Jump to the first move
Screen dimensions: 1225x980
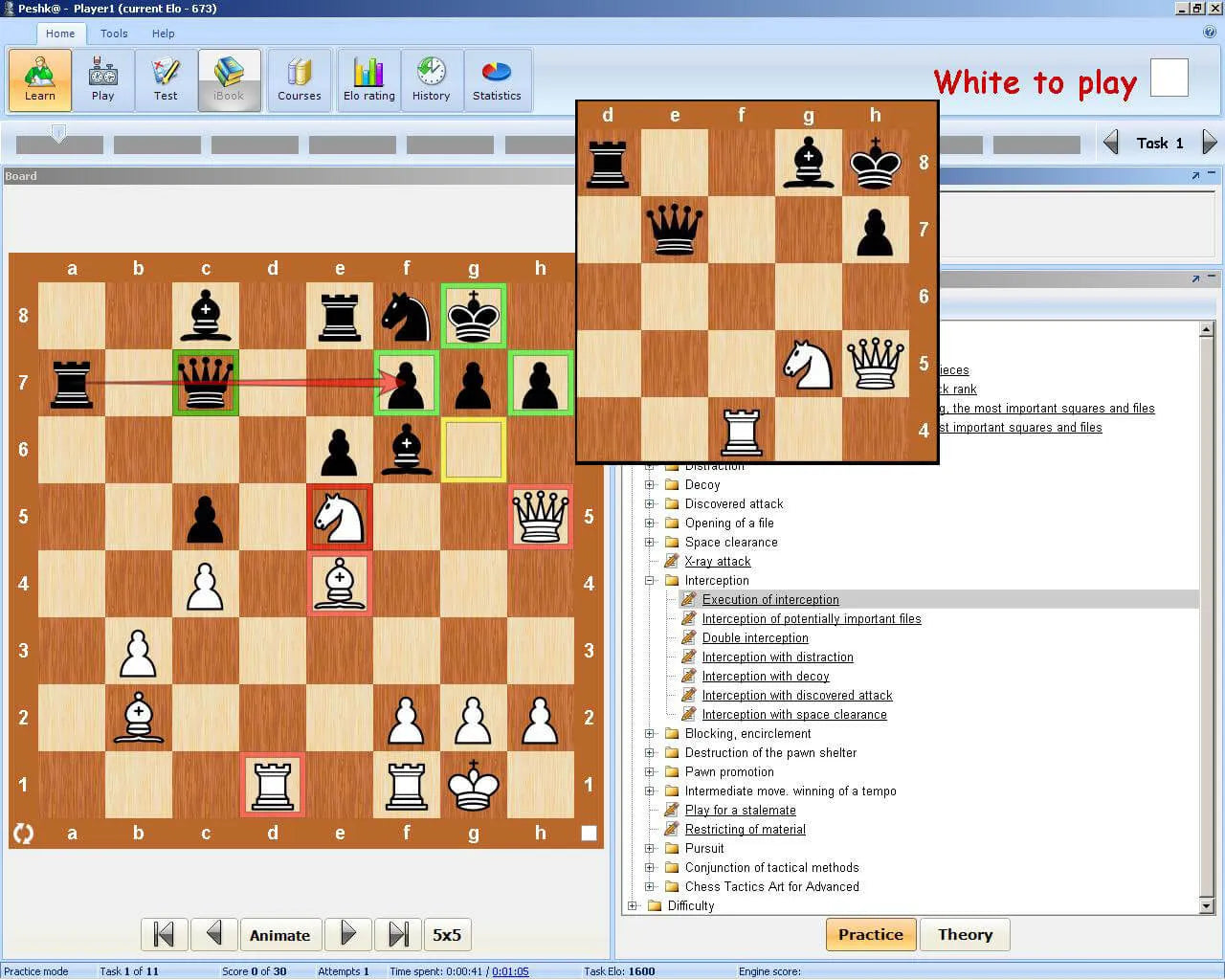(x=164, y=934)
